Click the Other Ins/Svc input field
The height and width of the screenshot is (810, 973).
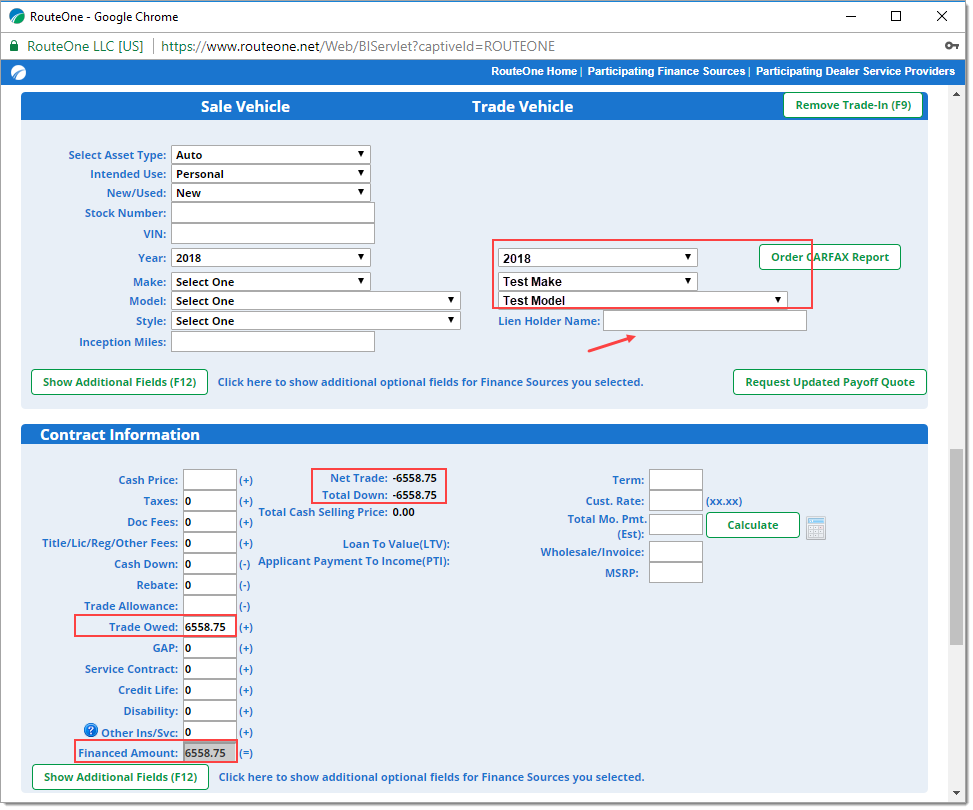[210, 732]
